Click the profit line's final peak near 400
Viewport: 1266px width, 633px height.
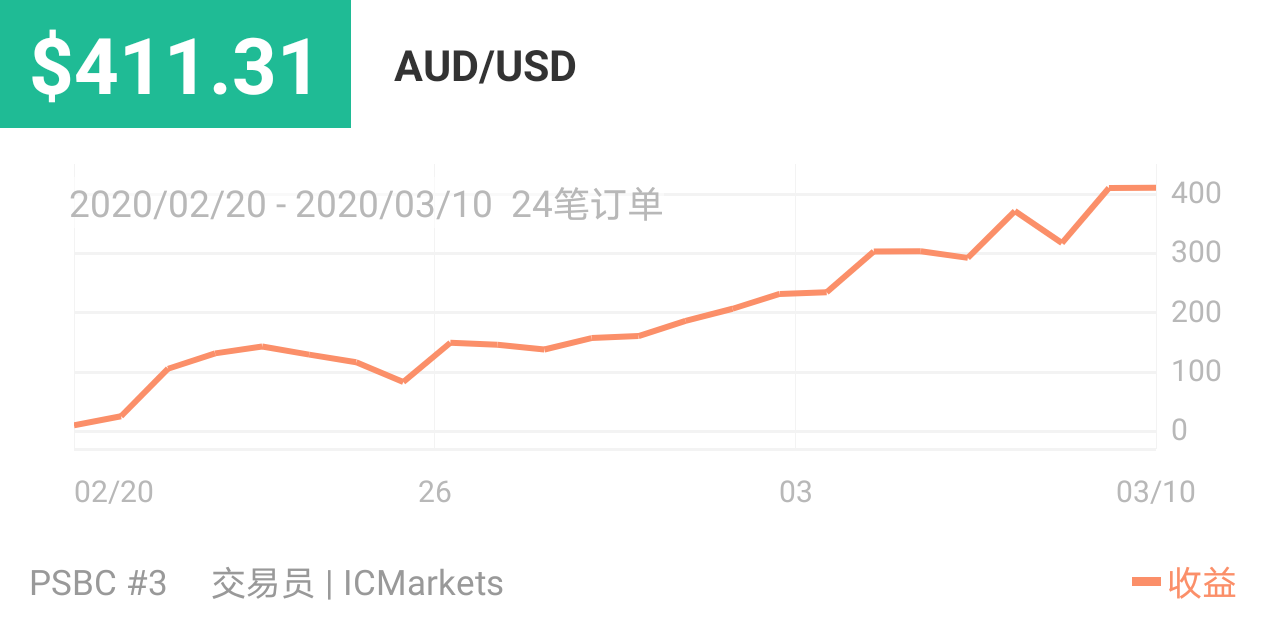1110,188
